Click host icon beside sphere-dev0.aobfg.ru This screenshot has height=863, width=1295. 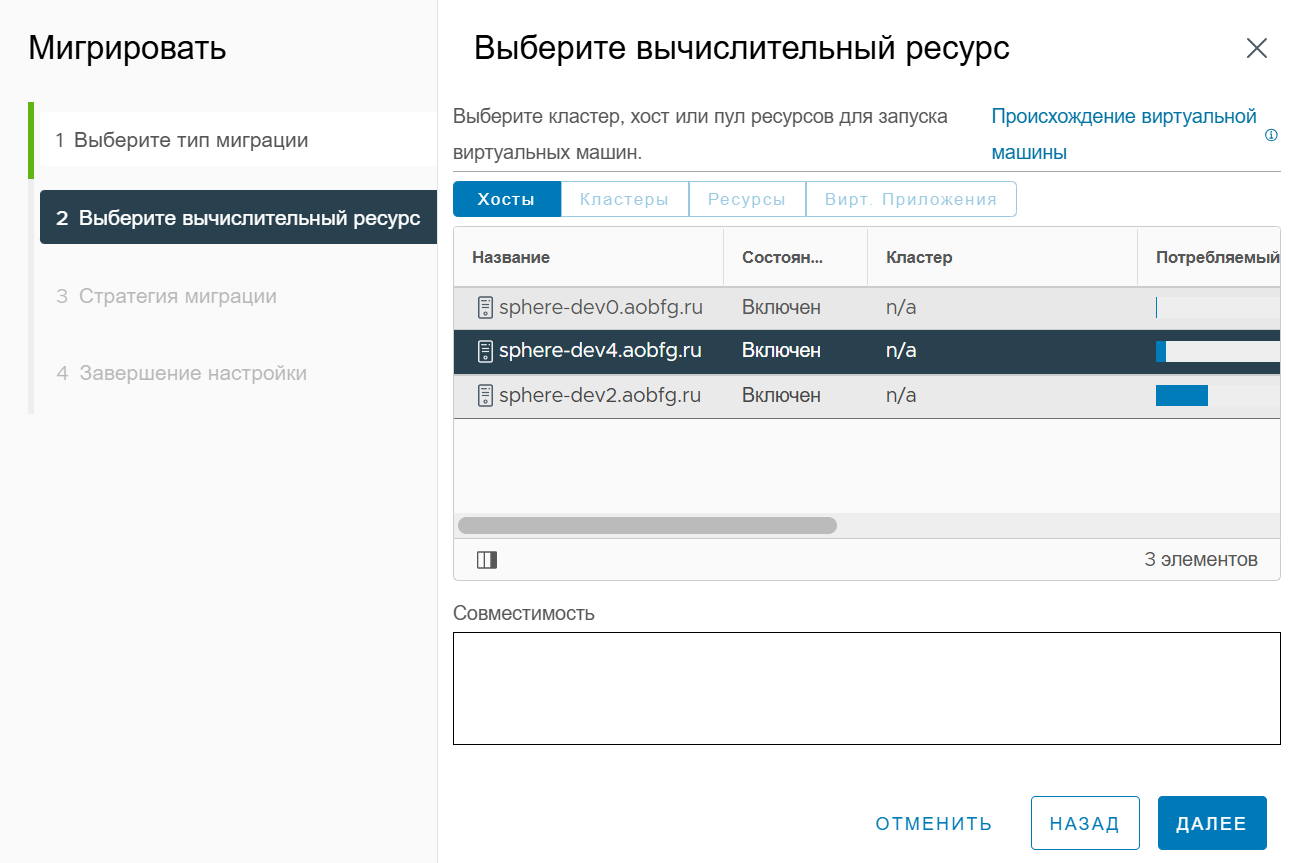coord(485,308)
